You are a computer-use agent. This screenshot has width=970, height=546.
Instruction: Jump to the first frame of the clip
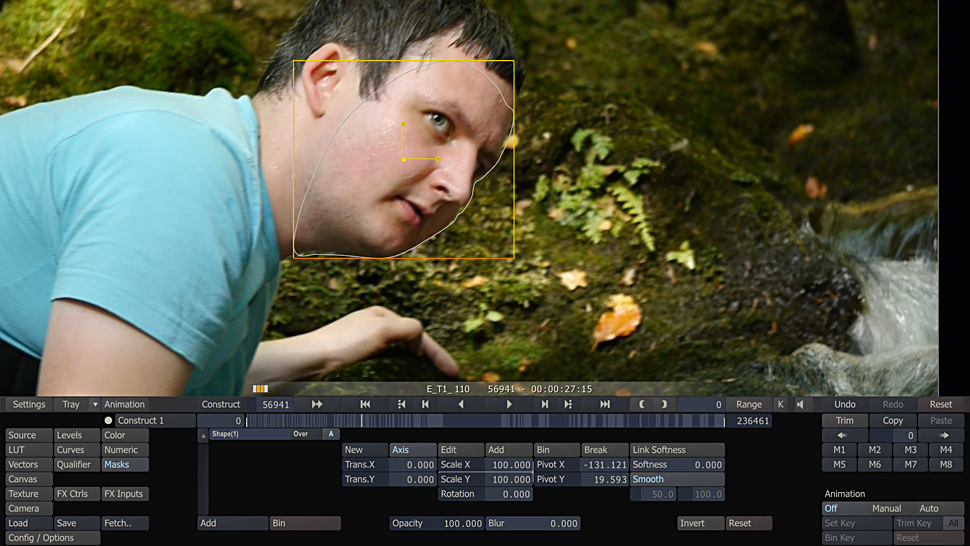click(x=365, y=404)
